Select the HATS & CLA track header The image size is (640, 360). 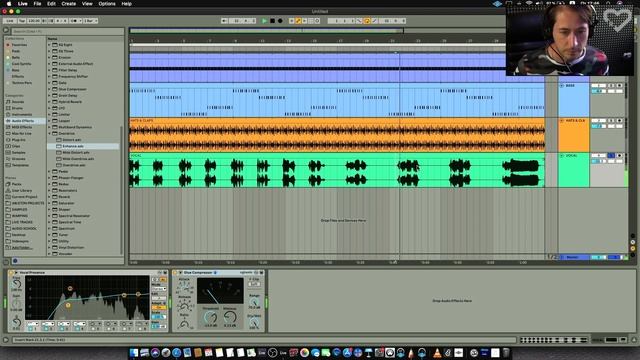pyautogui.click(x=573, y=135)
